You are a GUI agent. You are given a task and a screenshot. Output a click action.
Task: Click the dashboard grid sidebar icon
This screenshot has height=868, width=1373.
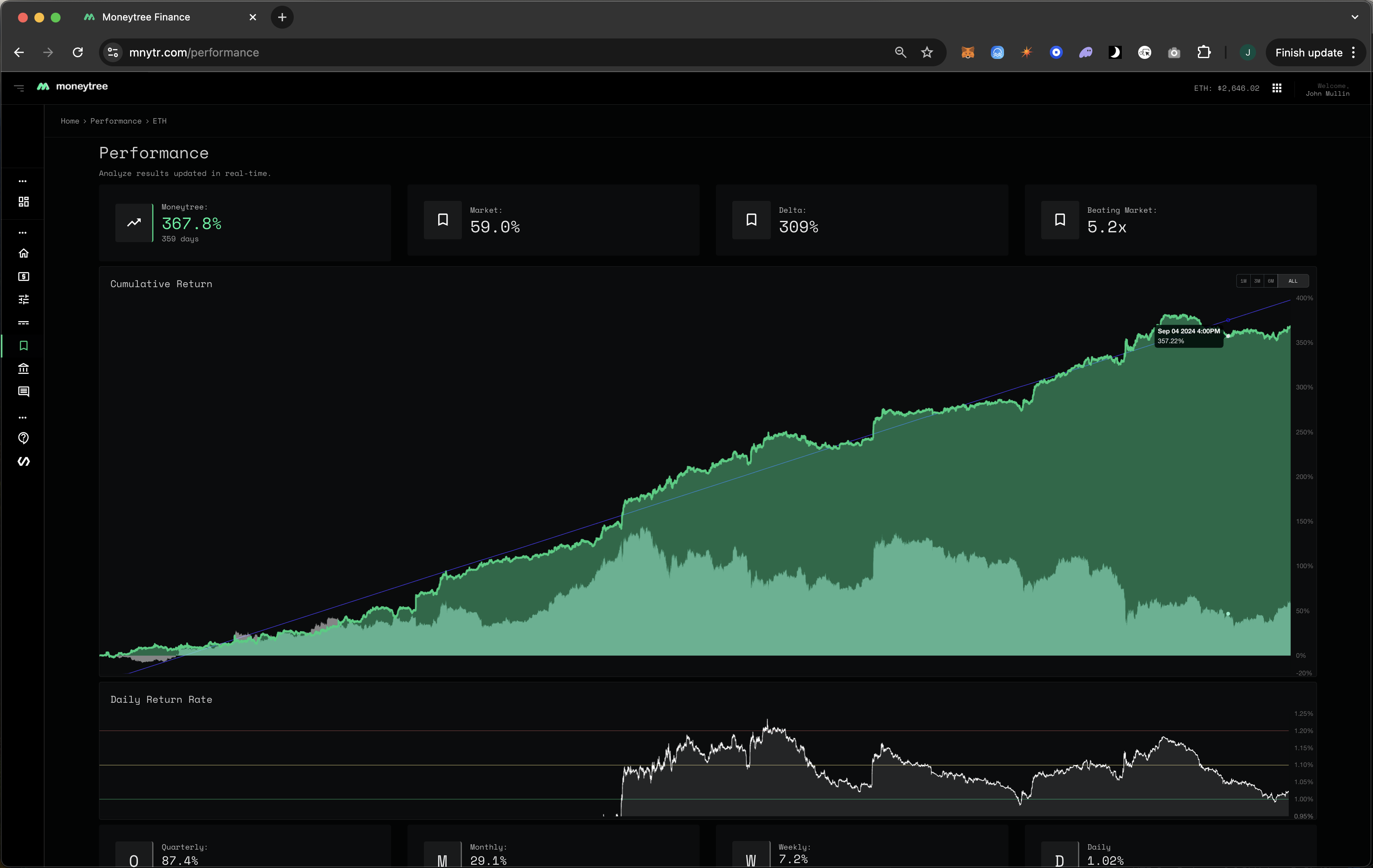pyautogui.click(x=23, y=202)
